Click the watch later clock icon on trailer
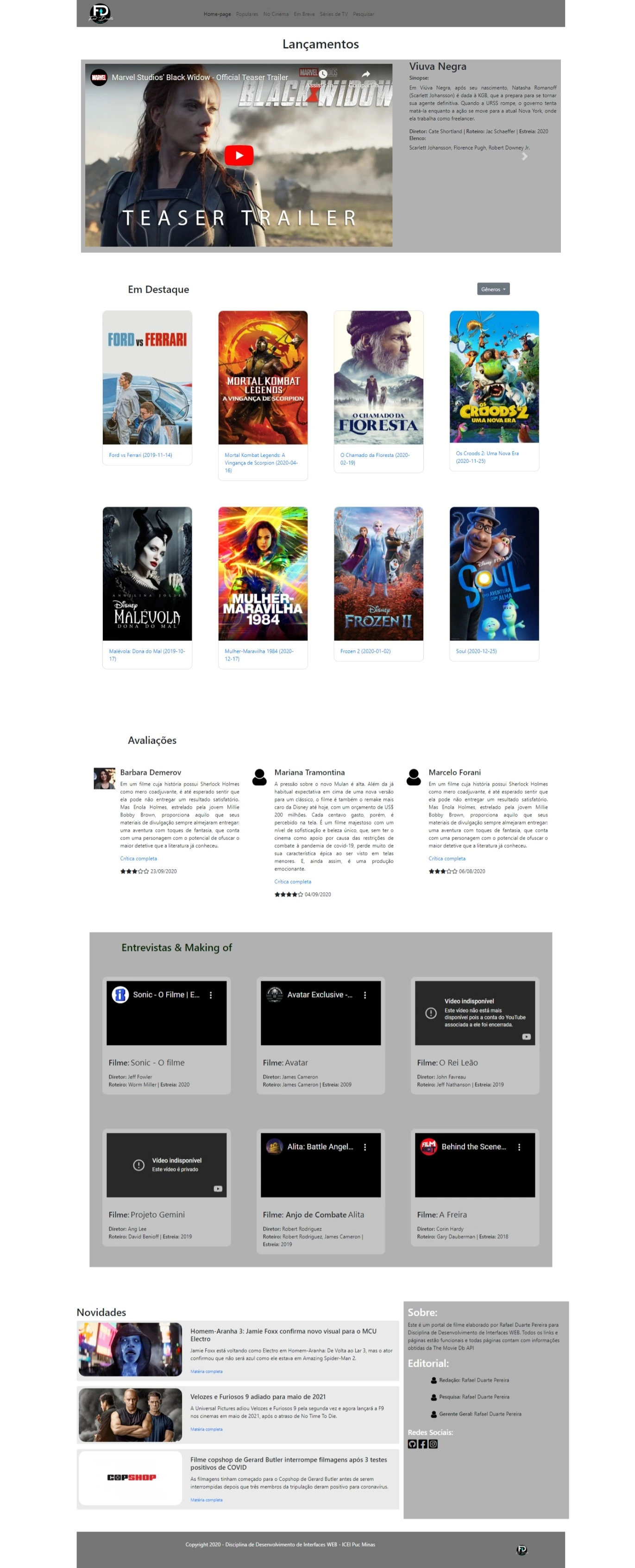635x1568 pixels. click(x=323, y=74)
